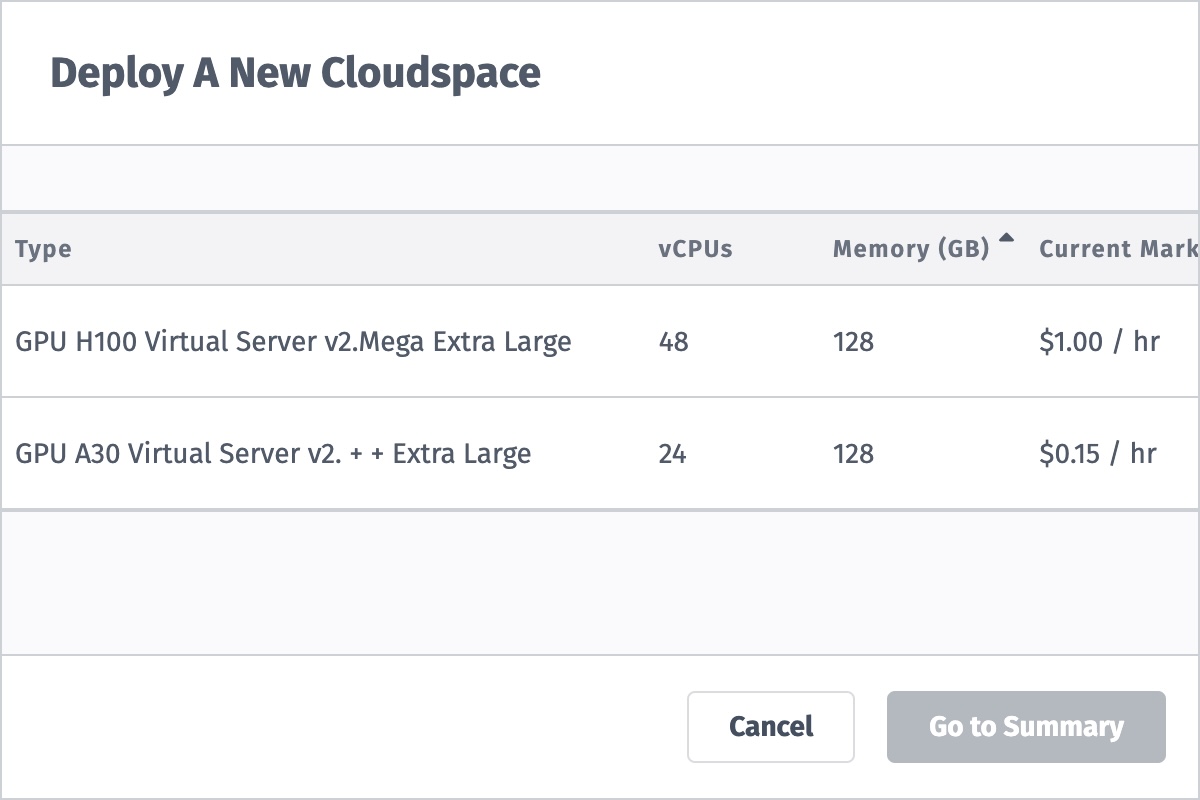The width and height of the screenshot is (1200, 800).
Task: Choose the $0.15 / hr price cell
Action: (1098, 454)
